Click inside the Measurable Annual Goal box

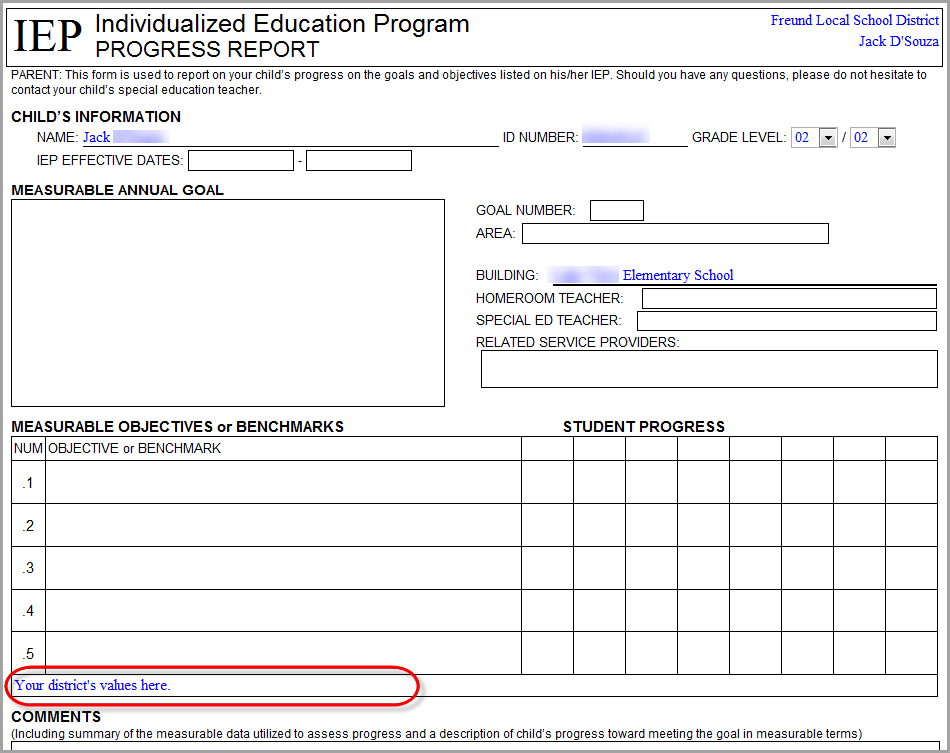pos(228,303)
